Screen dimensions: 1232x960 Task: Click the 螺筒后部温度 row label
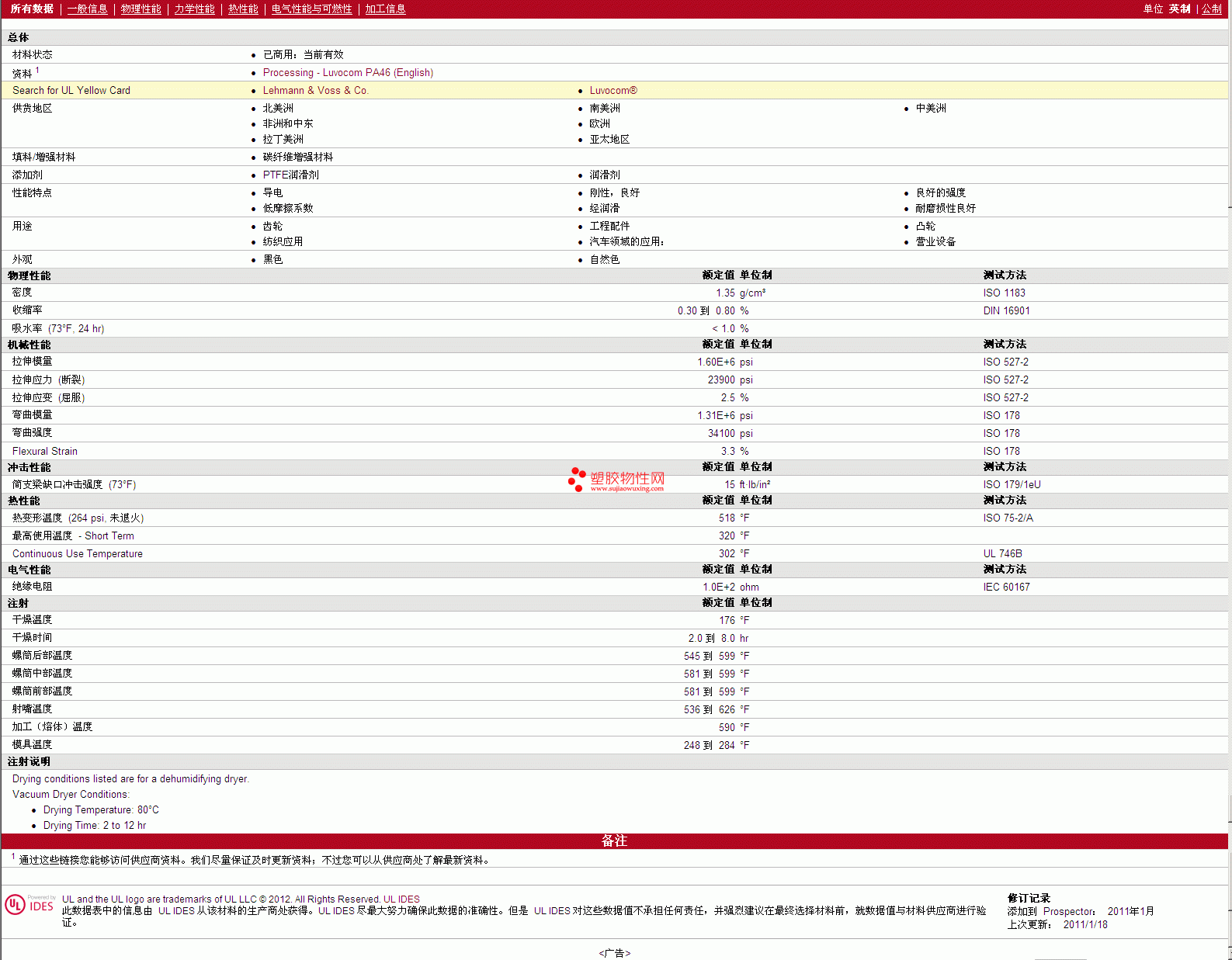pos(42,655)
